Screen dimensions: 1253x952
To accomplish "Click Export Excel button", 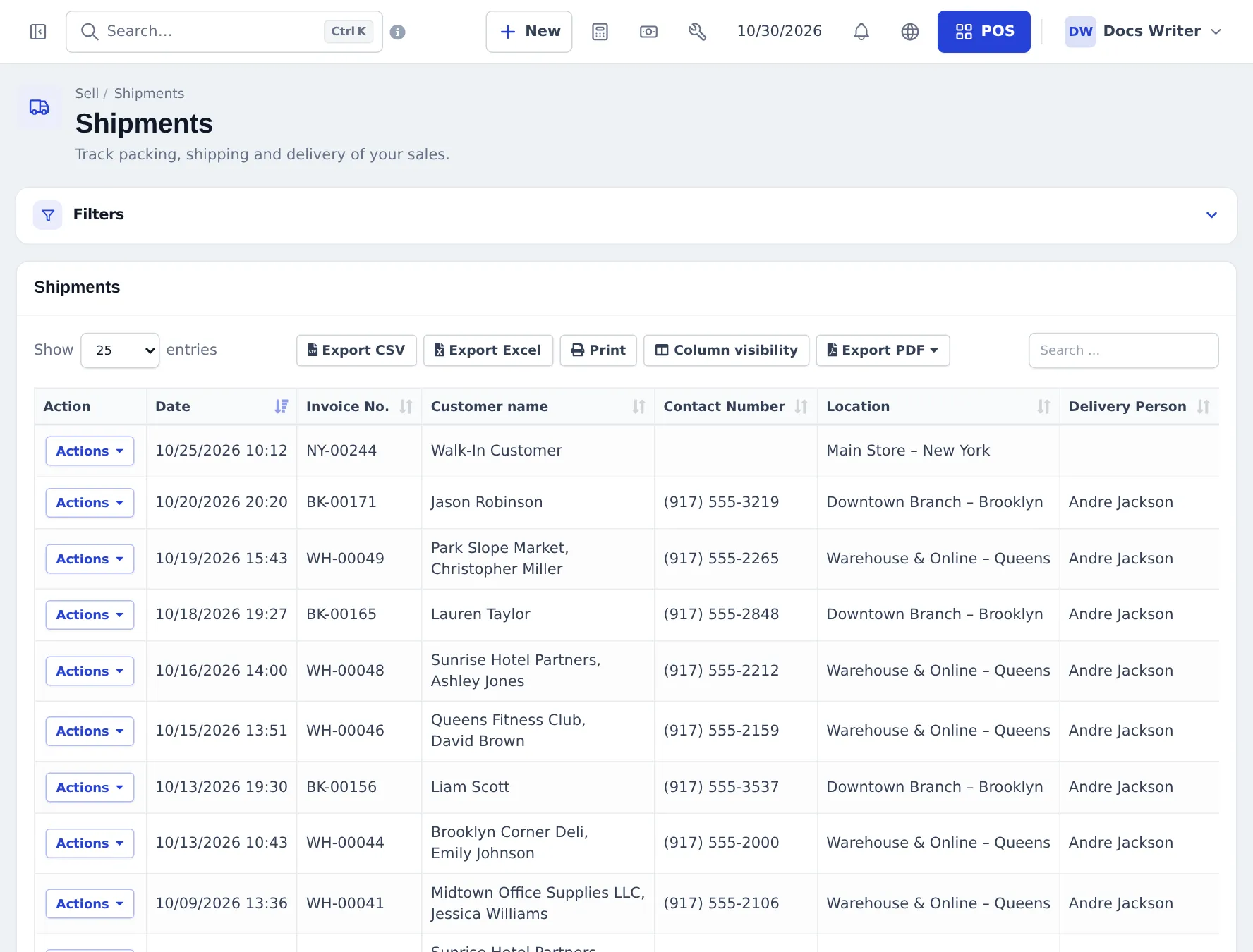I will point(488,350).
